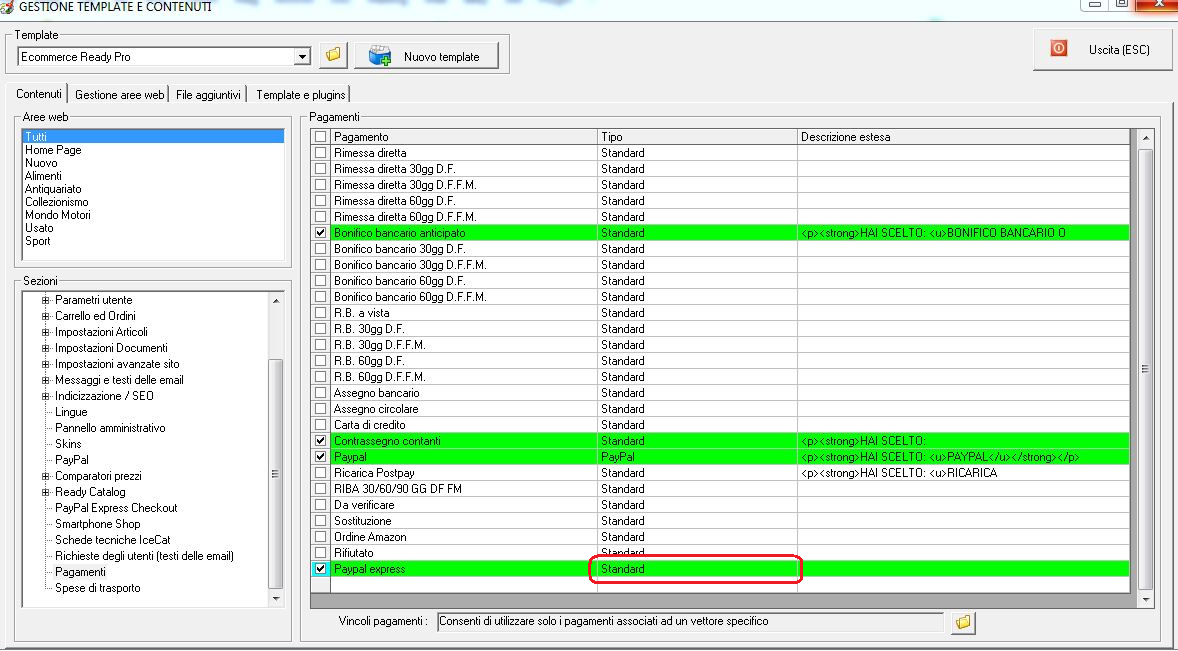Uncheck Paypal payment checkbox
The image size is (1178, 651).
[321, 457]
